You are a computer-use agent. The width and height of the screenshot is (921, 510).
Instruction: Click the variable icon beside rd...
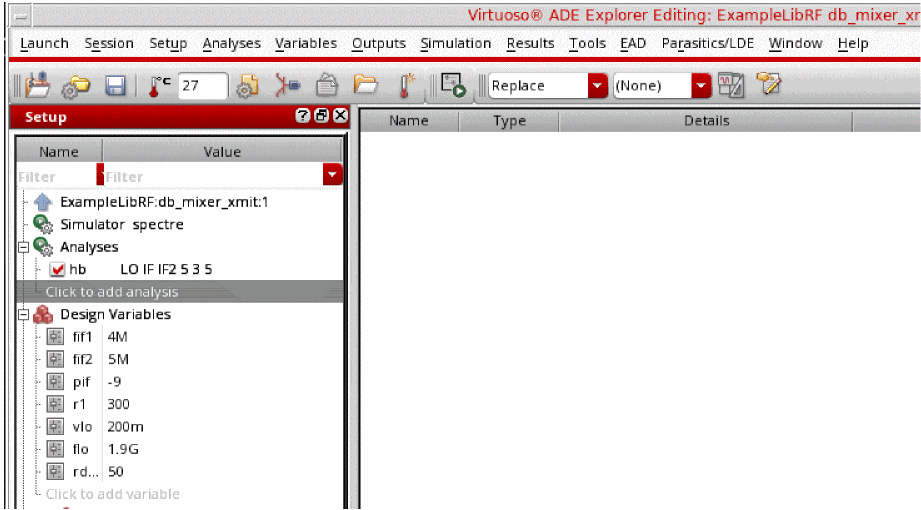(x=55, y=471)
